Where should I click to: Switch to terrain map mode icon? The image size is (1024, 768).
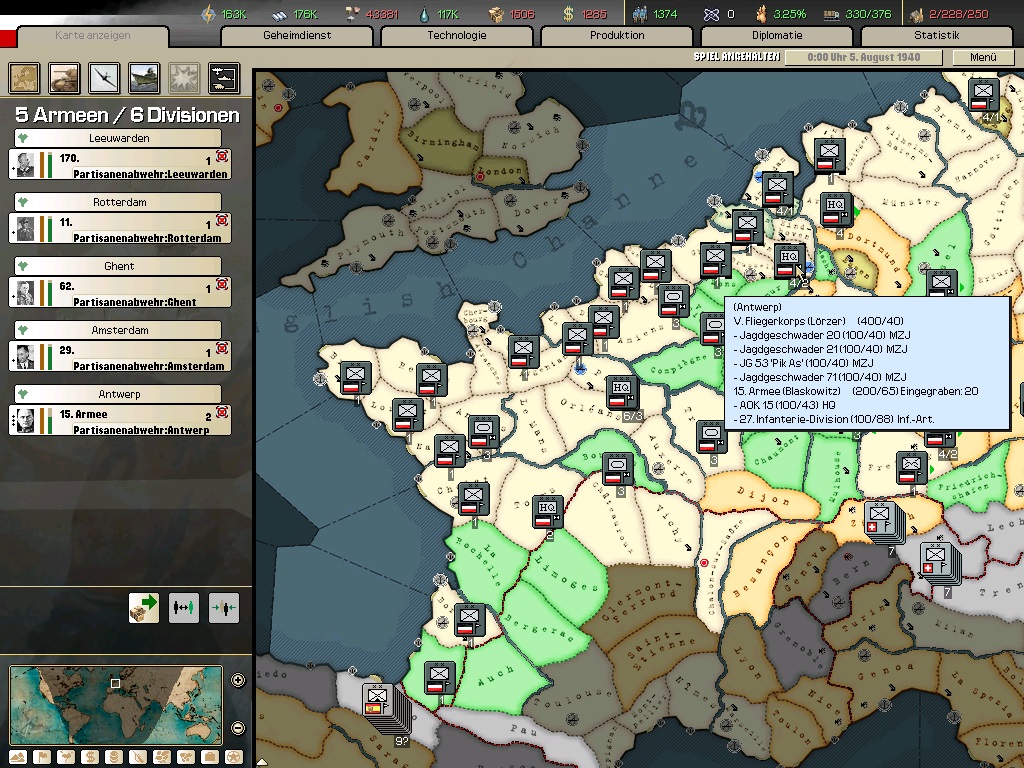click(x=16, y=757)
